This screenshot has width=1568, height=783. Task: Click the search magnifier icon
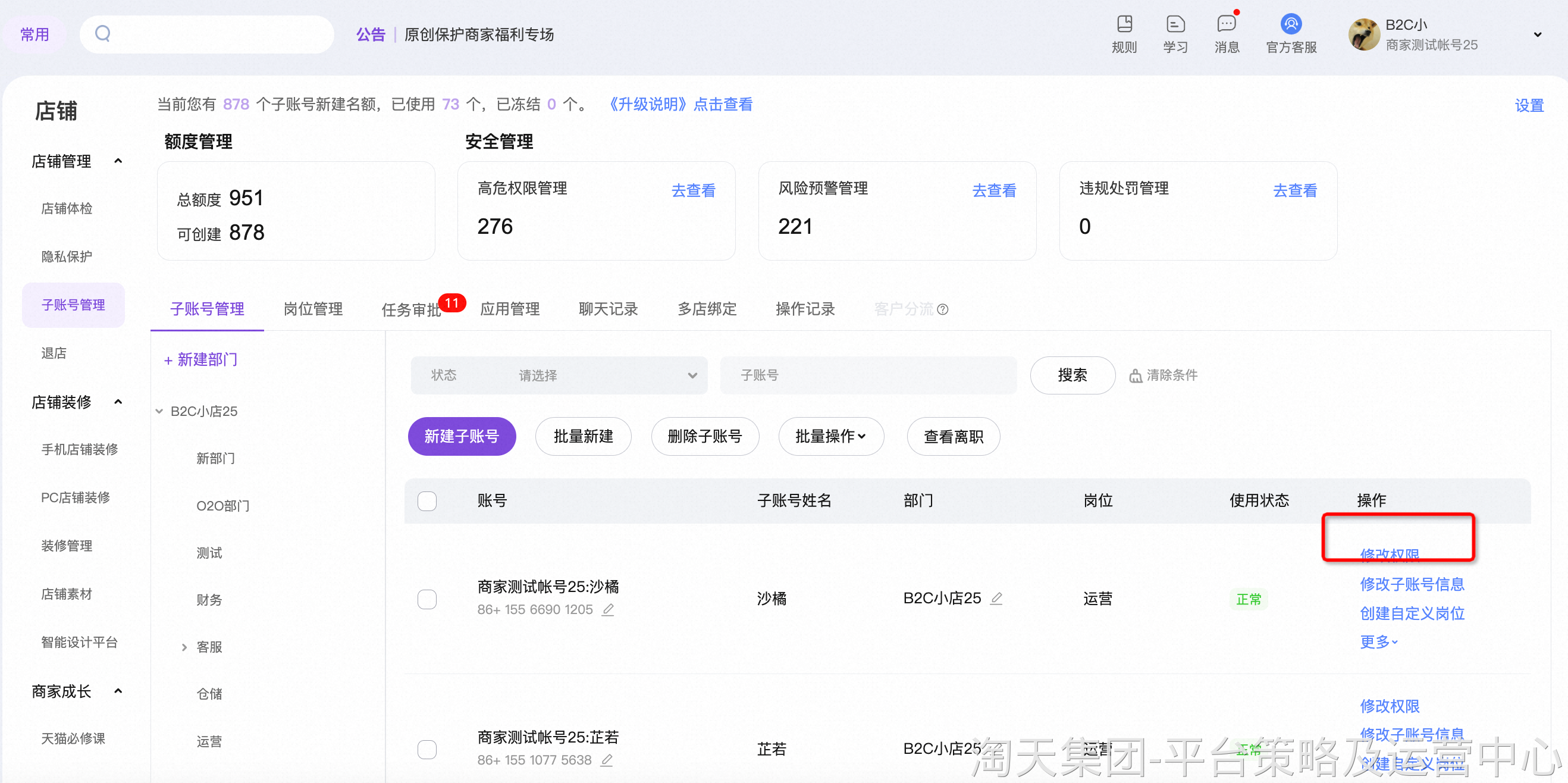102,33
